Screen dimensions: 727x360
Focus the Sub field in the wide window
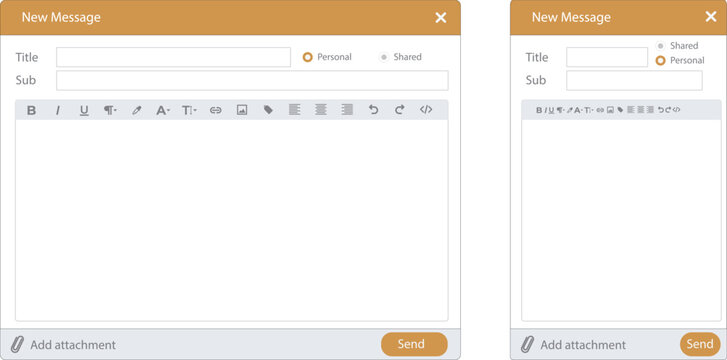coord(252,80)
